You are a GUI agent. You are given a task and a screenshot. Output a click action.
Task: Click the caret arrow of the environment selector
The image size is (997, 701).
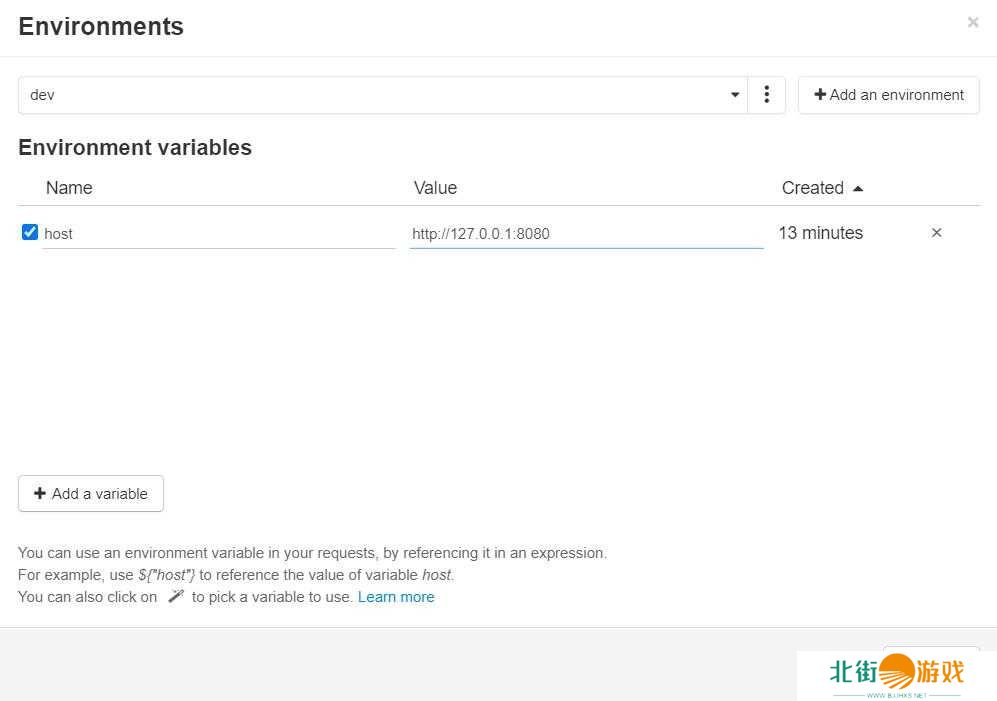point(735,95)
